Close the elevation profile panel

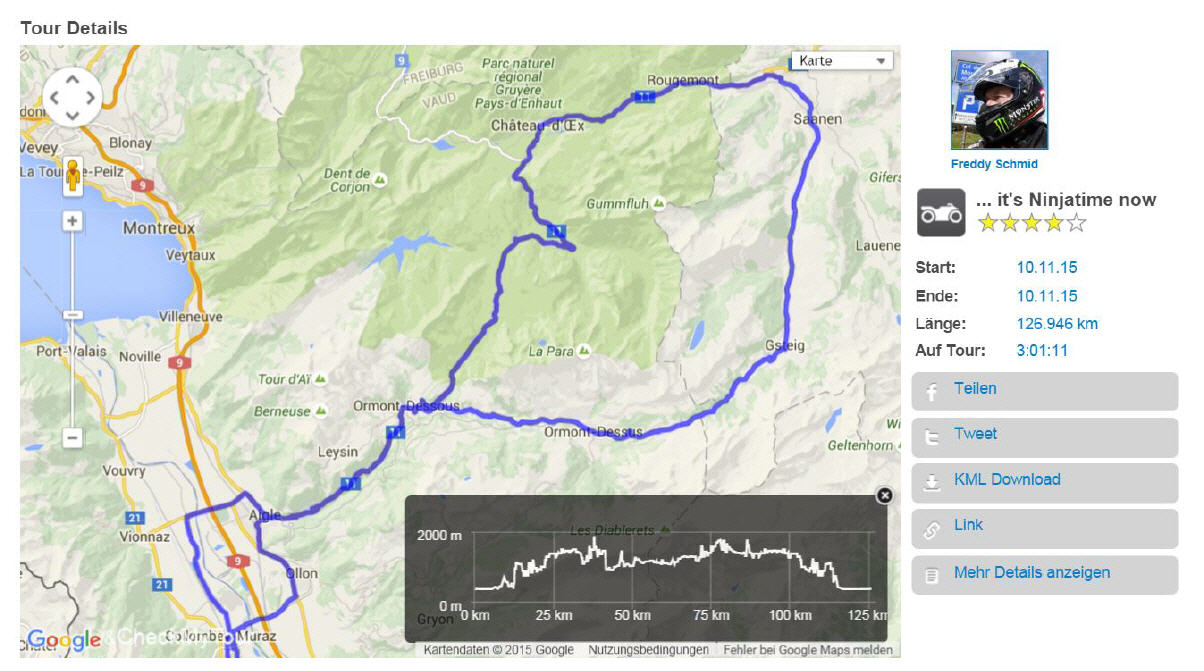[x=884, y=495]
